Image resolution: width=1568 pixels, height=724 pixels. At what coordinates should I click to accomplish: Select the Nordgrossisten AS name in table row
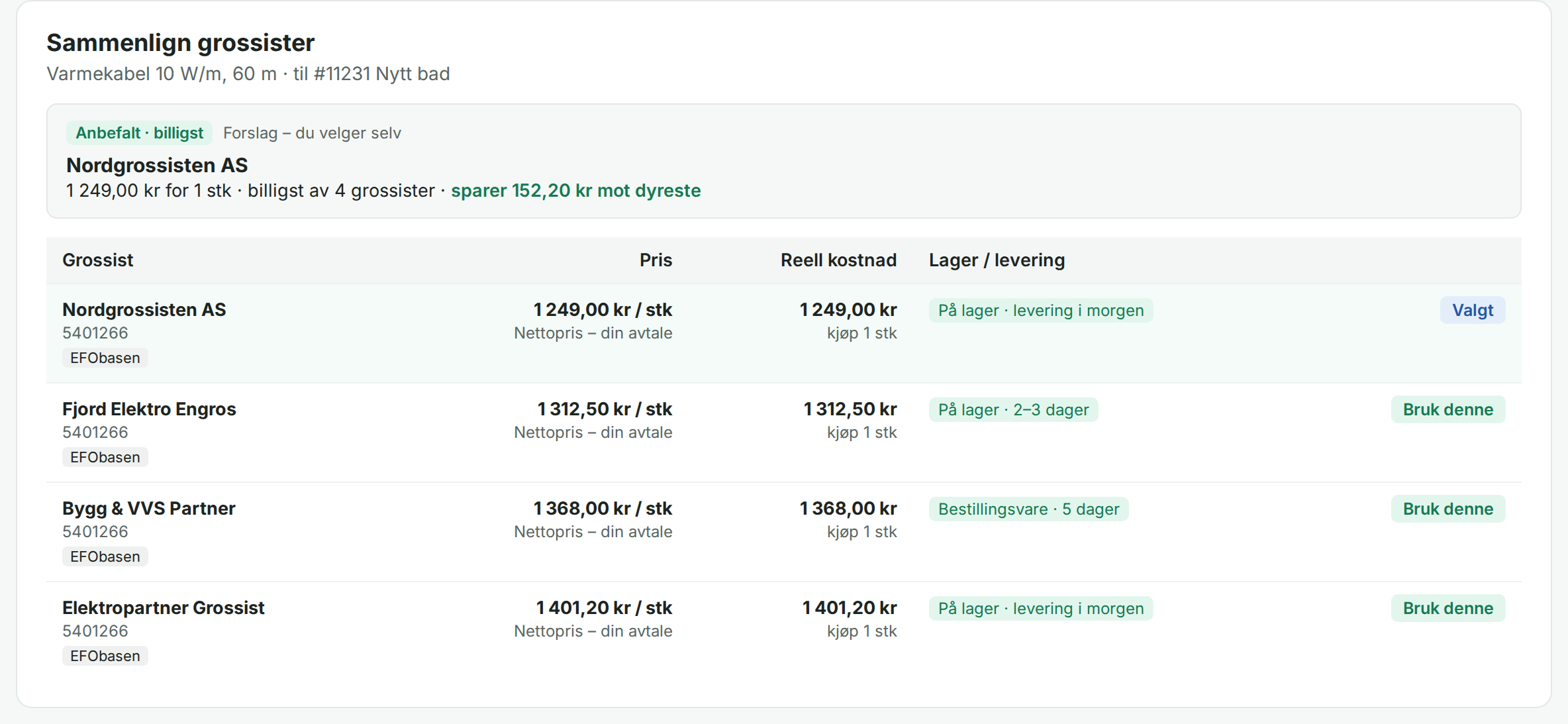coord(144,309)
